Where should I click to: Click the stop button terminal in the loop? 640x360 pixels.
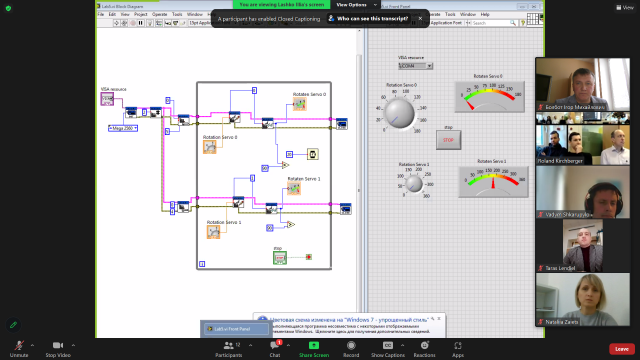coord(280,258)
